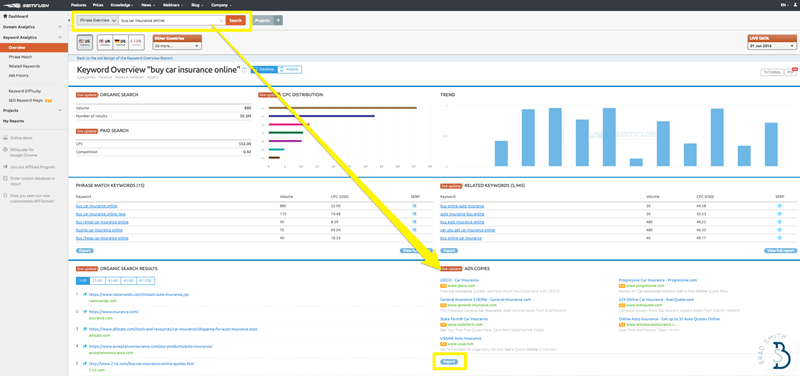
Task: Select the US country database
Action: pyautogui.click(x=85, y=42)
